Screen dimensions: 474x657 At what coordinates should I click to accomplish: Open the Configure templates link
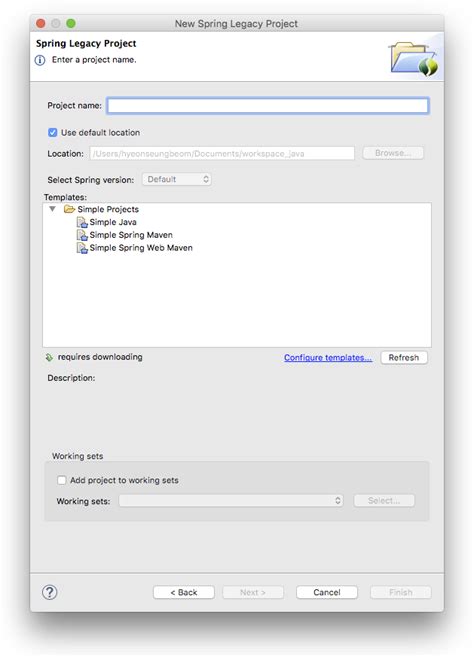(328, 357)
